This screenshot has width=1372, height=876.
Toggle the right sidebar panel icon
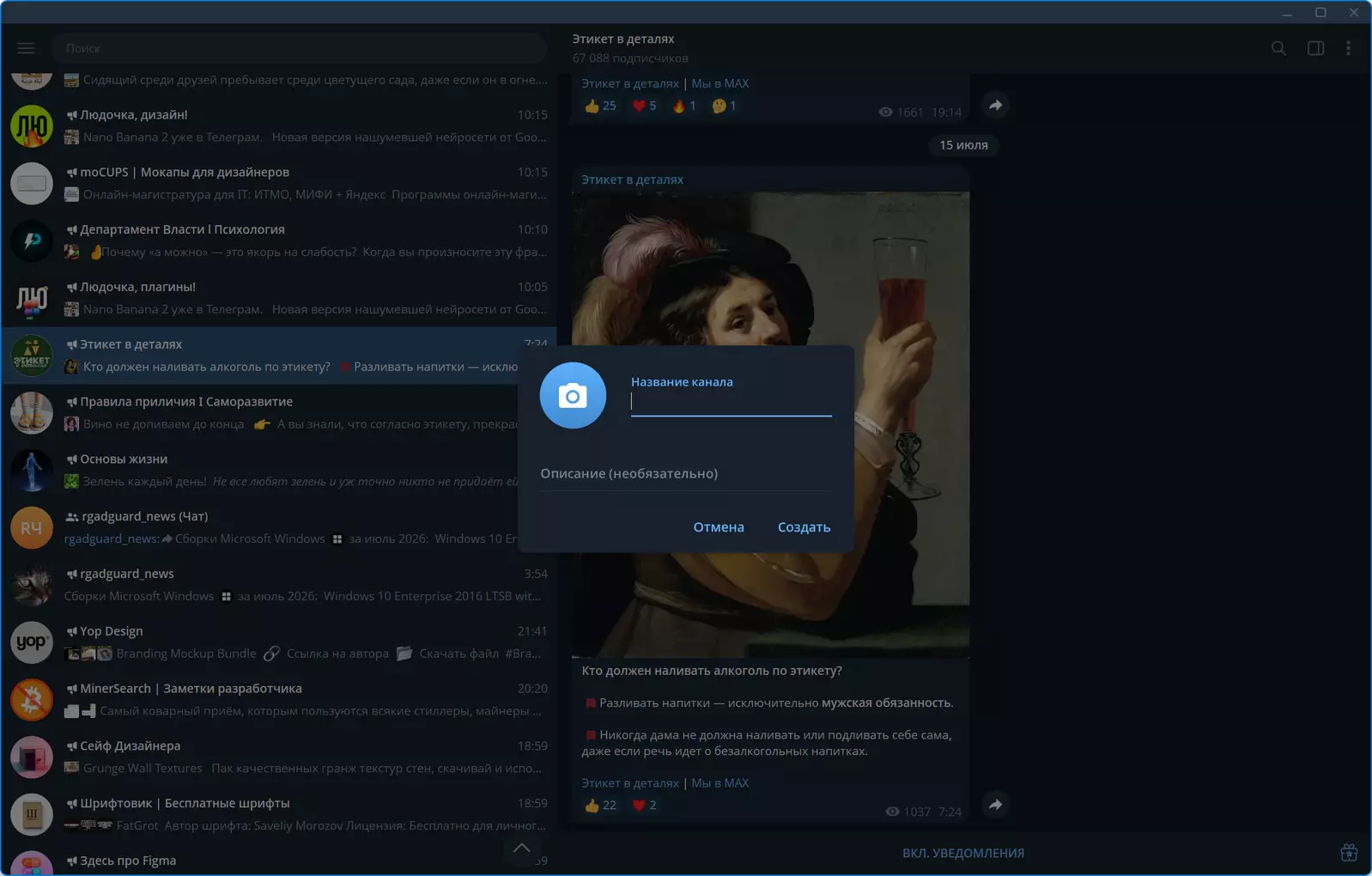click(1315, 48)
